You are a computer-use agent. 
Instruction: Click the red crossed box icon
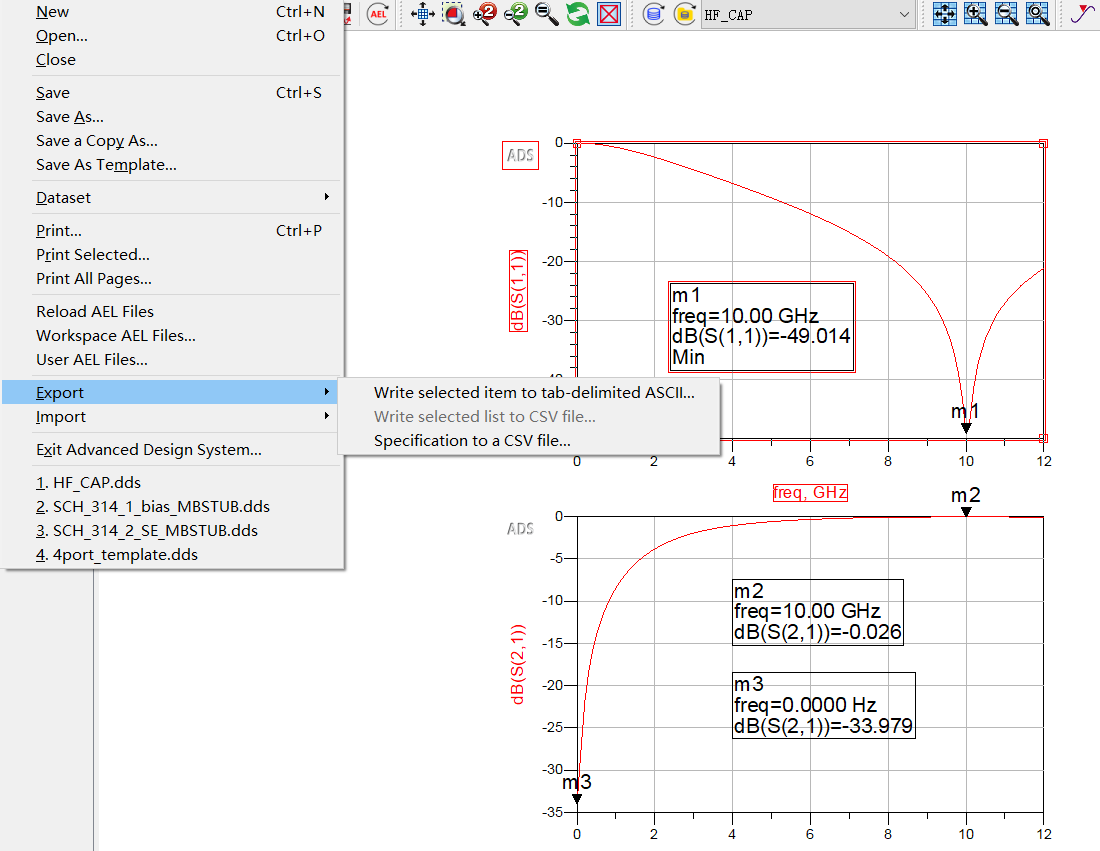pyautogui.click(x=609, y=13)
